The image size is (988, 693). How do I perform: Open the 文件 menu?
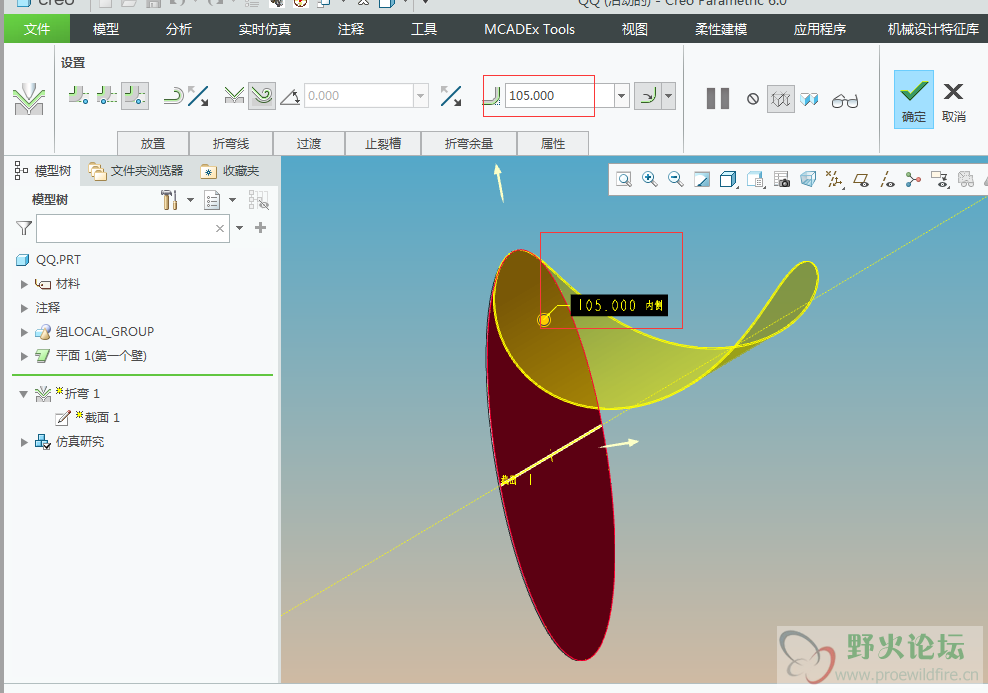[37, 29]
